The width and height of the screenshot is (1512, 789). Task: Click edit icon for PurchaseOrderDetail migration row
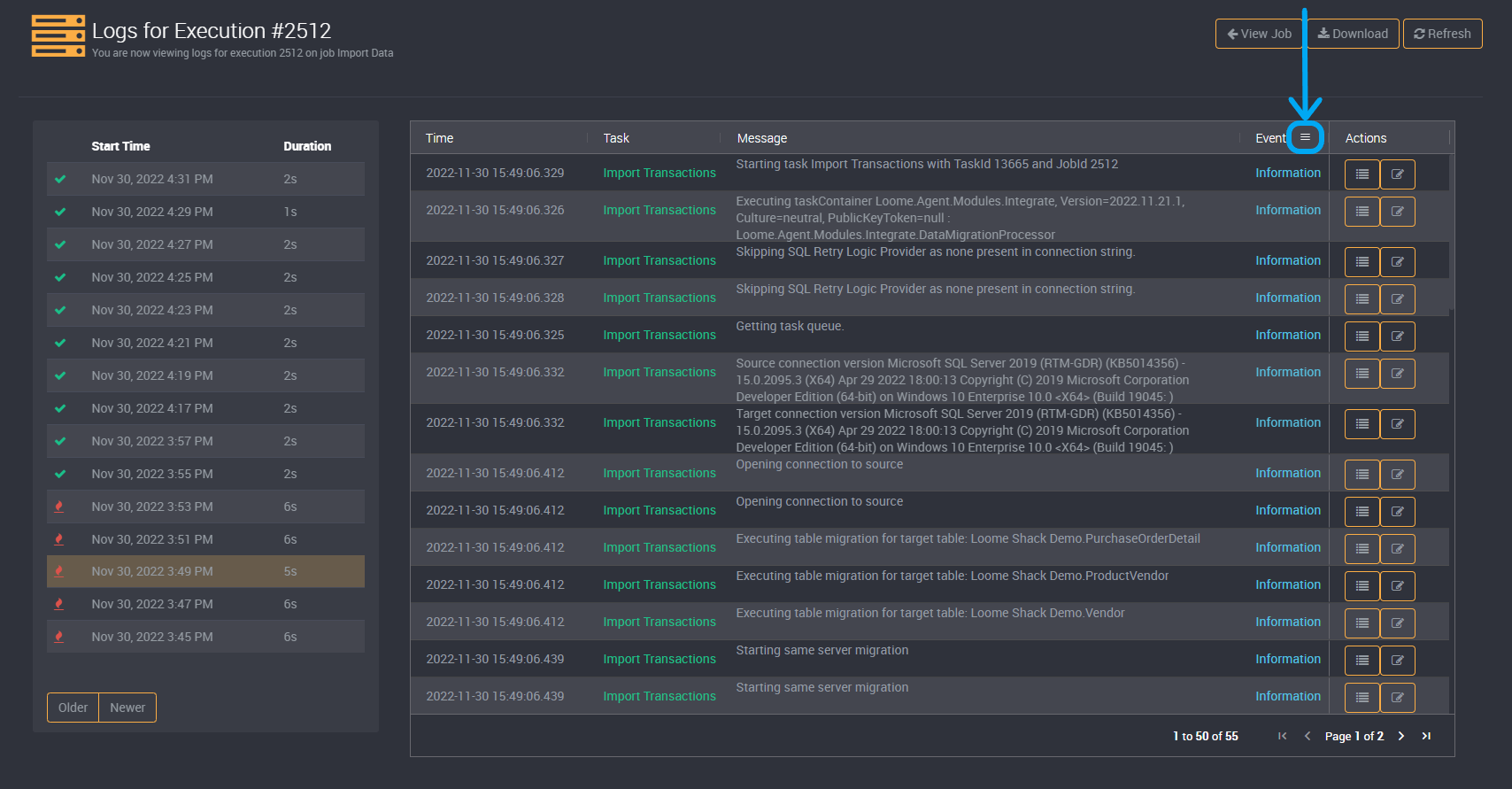[x=1397, y=549]
